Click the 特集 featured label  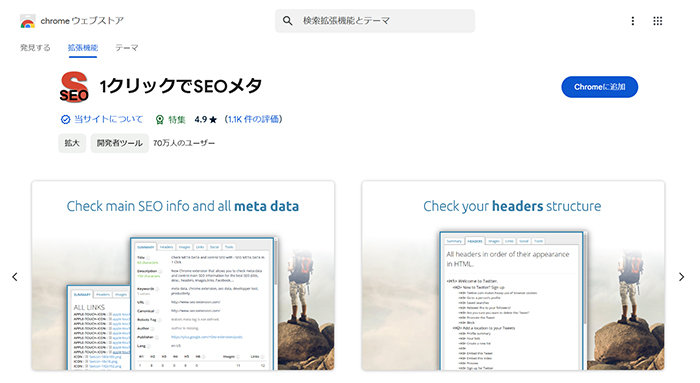[177, 120]
